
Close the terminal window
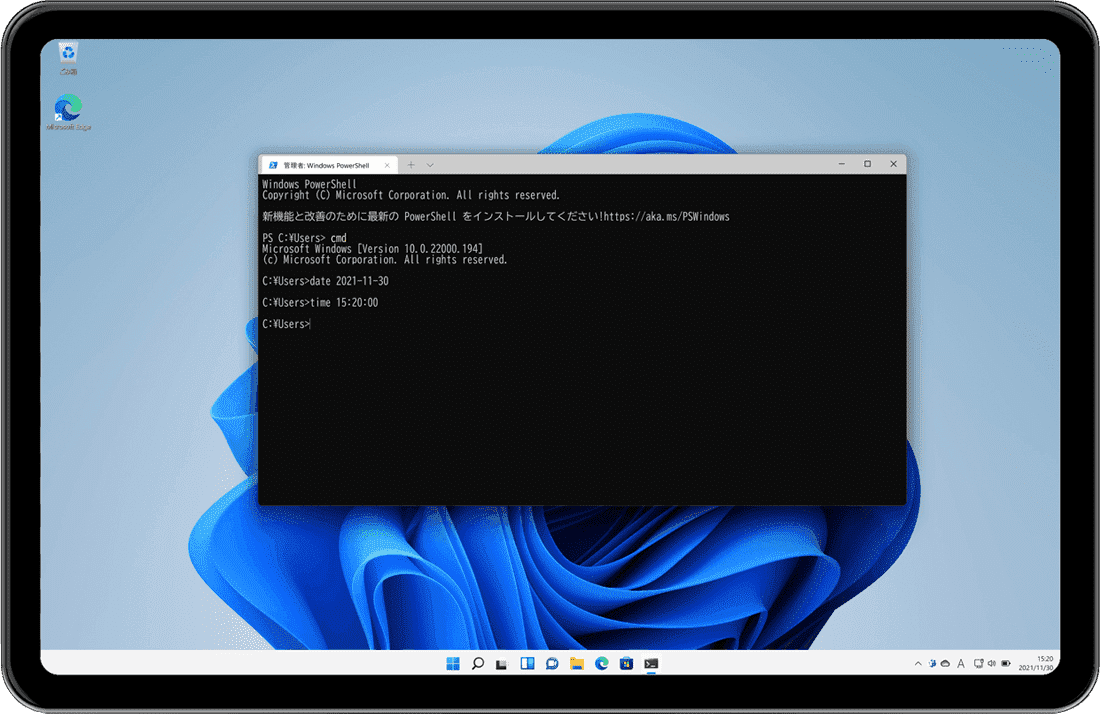point(893,164)
